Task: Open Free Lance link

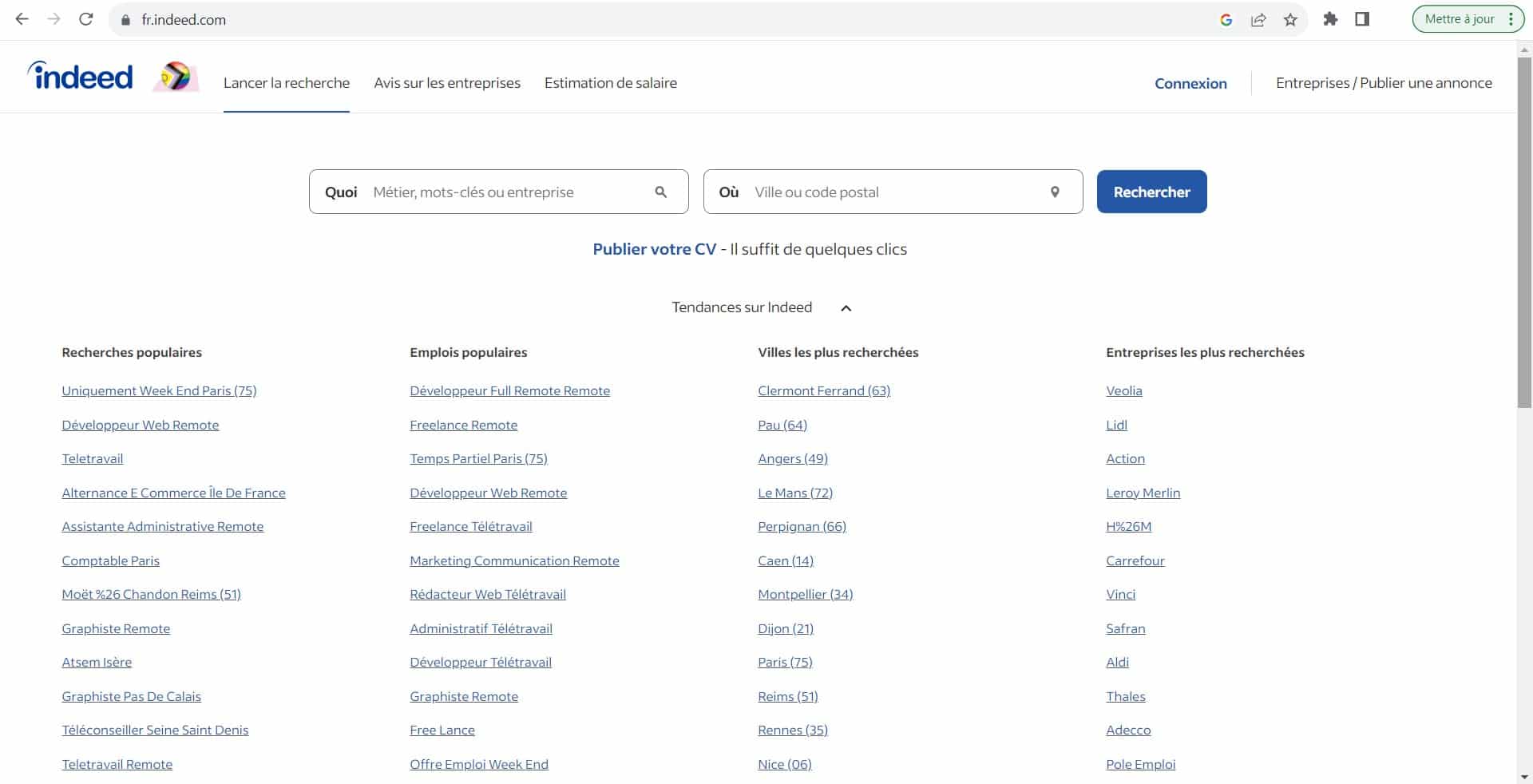Action: coord(442,730)
